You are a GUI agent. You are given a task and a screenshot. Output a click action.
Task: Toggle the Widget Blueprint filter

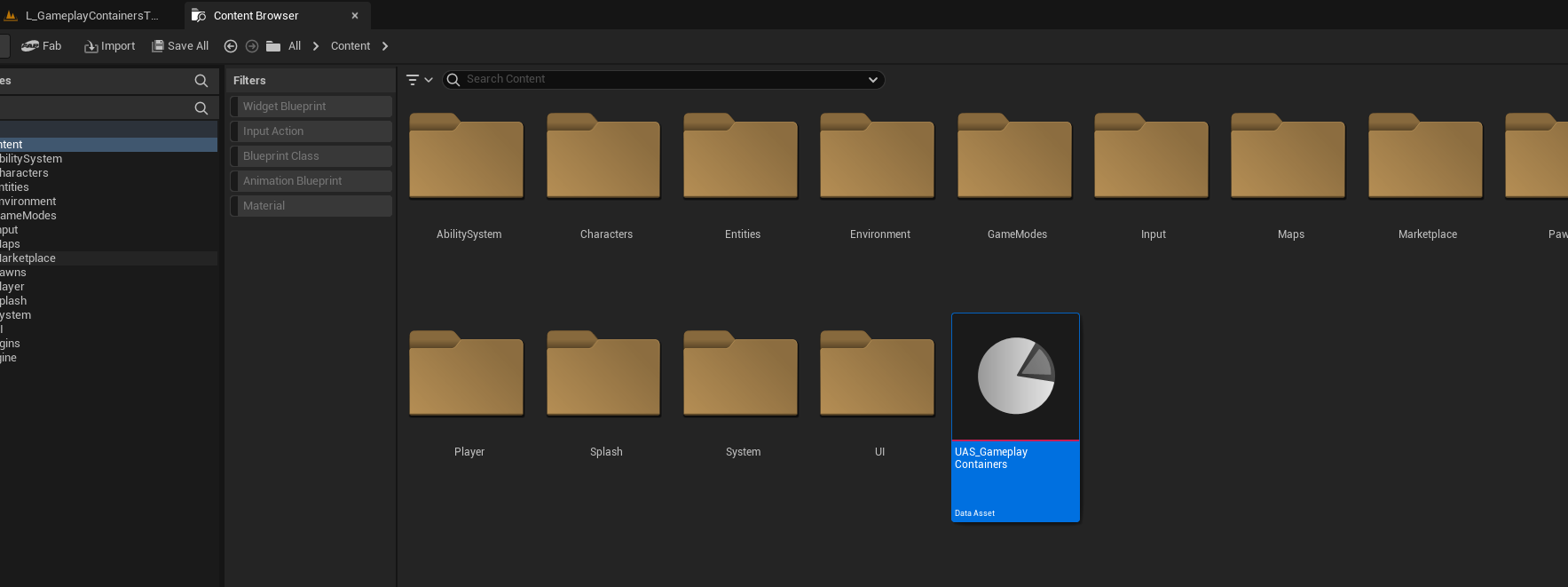pyautogui.click(x=311, y=107)
